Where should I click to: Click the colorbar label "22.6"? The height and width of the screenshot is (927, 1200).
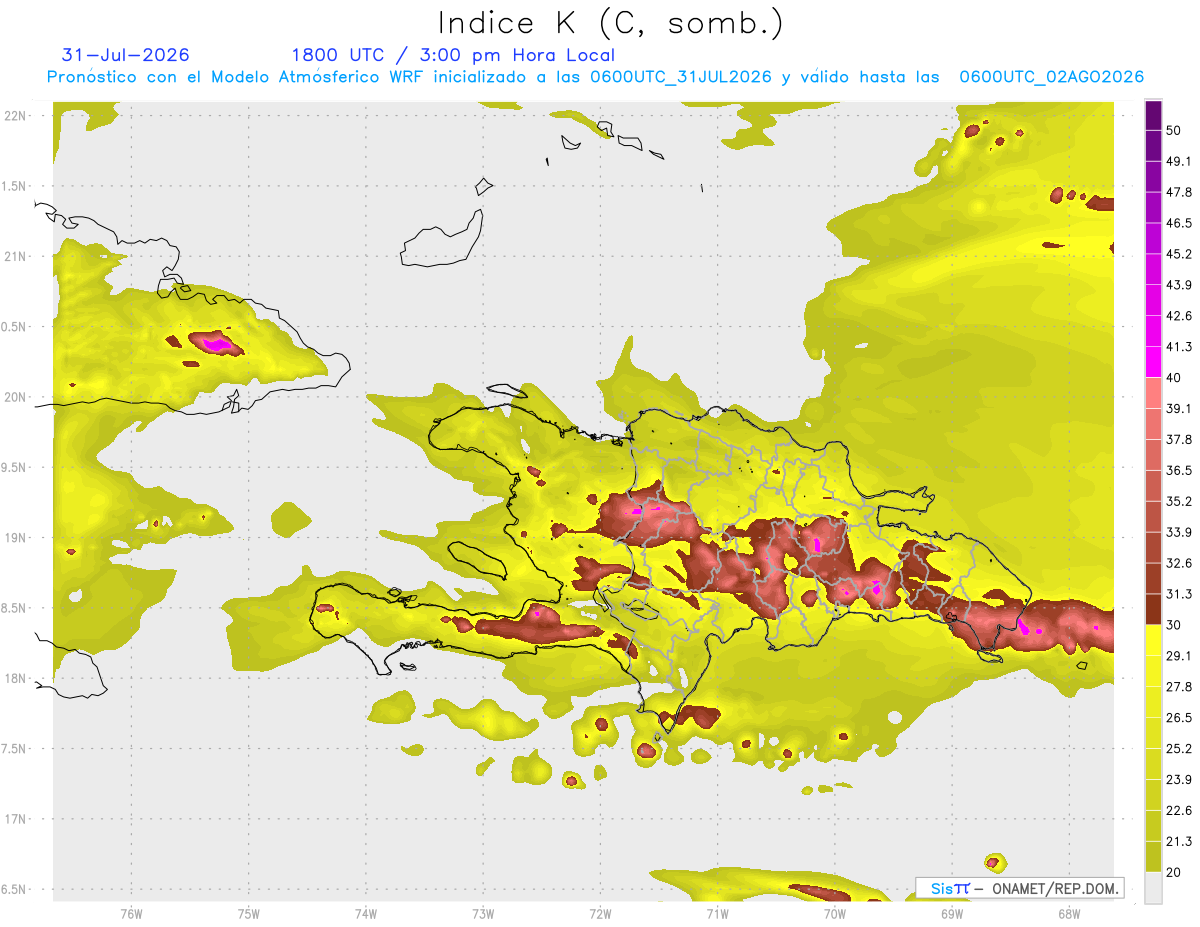tap(1178, 811)
